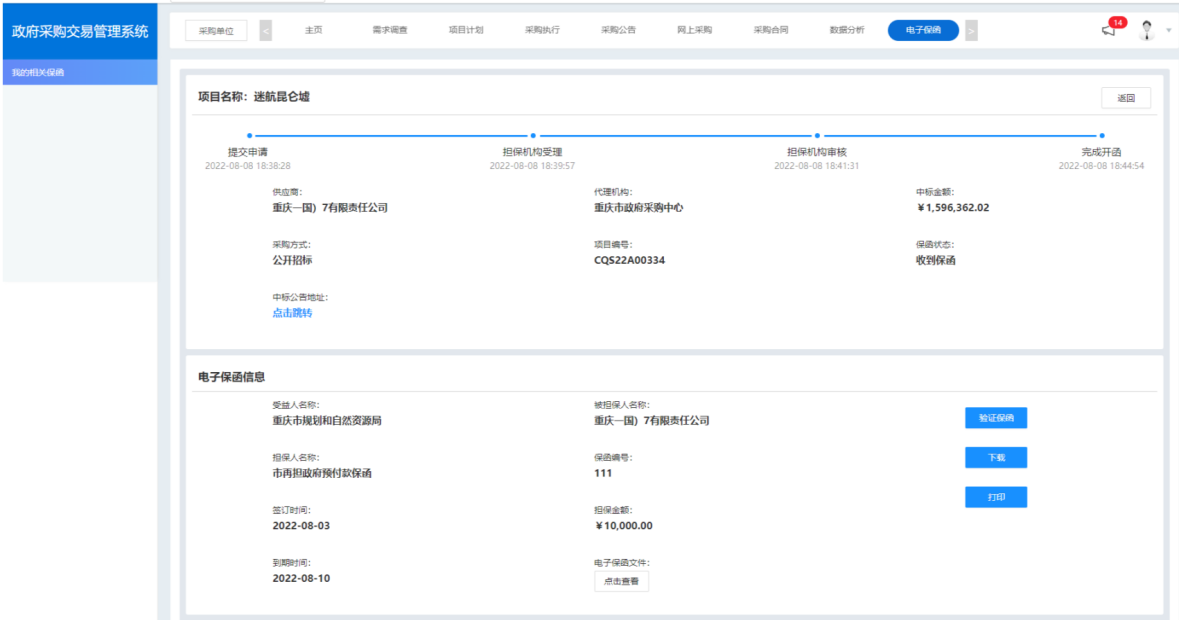Switch to the 项目计划 tab
Viewport: 1179px width, 620px height.
click(x=466, y=30)
